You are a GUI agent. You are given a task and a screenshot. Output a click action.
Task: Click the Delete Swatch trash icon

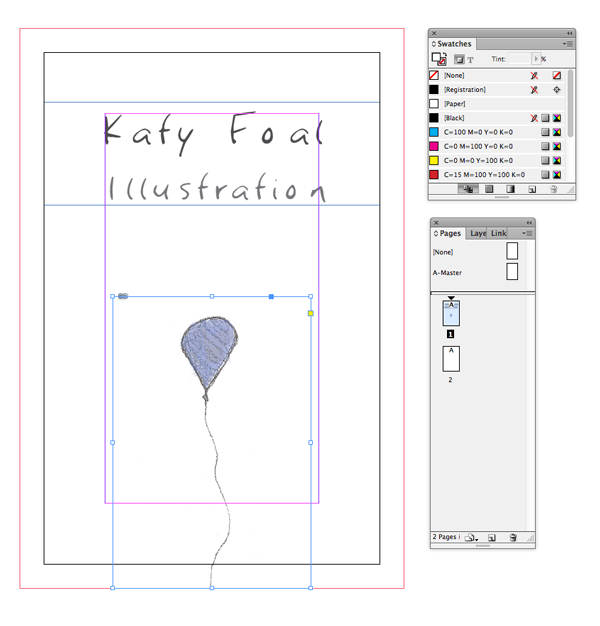pyautogui.click(x=553, y=189)
